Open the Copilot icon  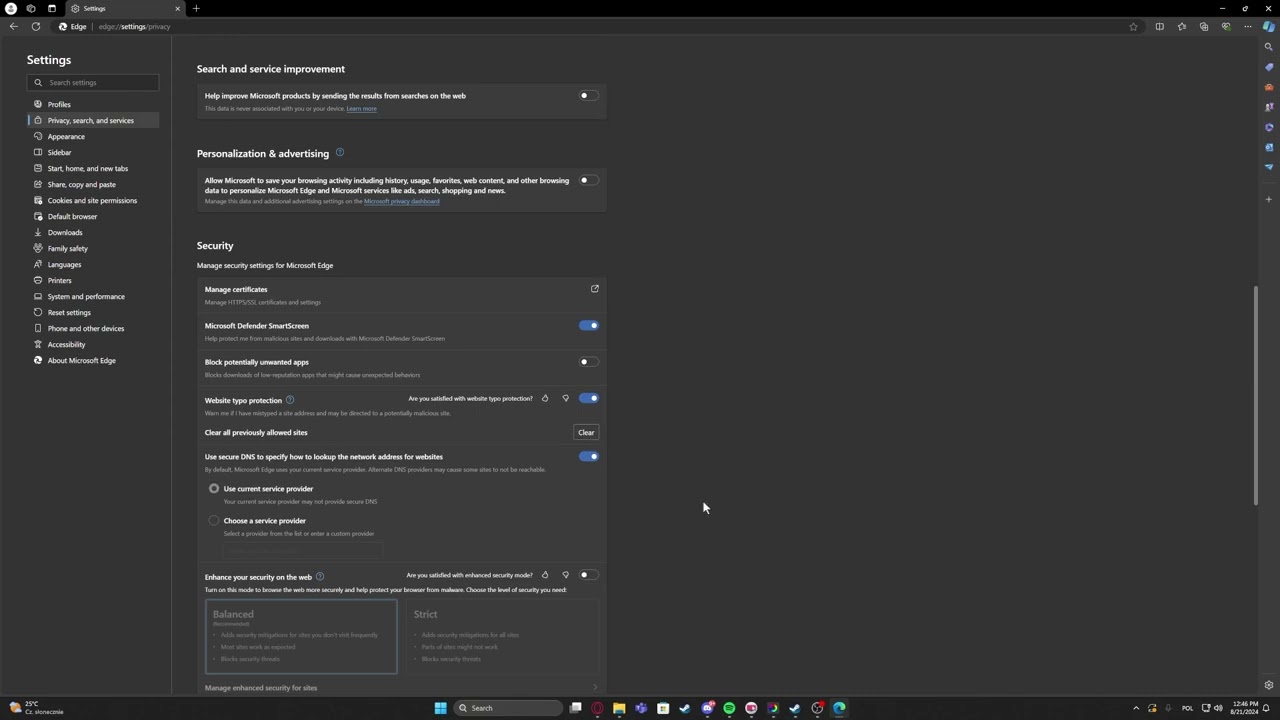1269,26
